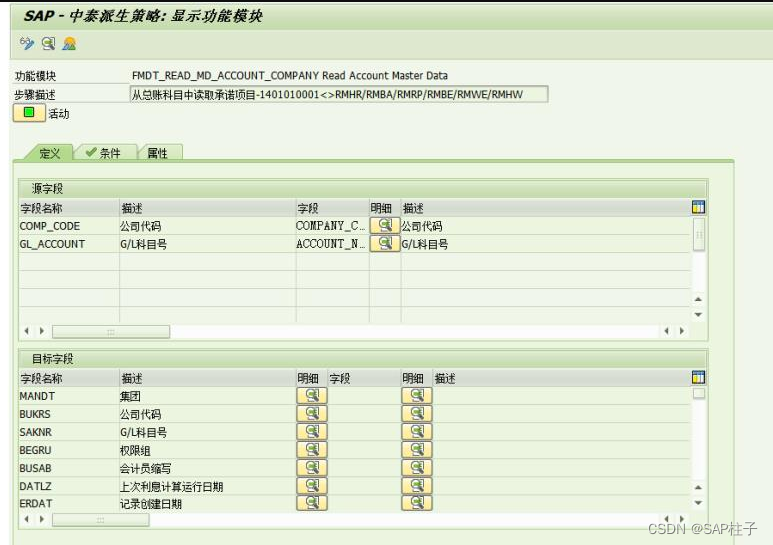Switch to the 条件 tab

coord(104,153)
